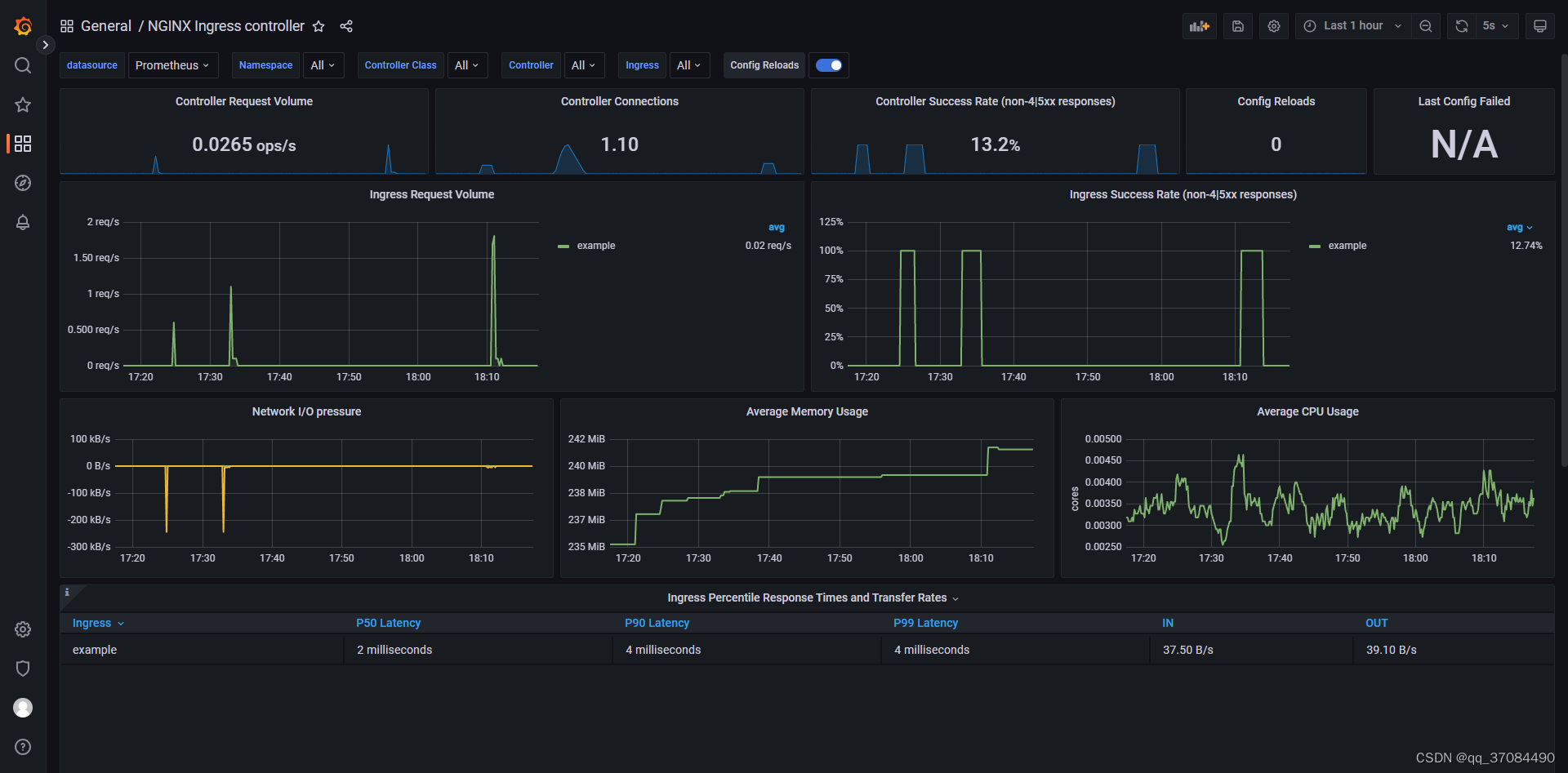Open the Configuration gear in the sidebar
Screen dimensions: 1568x773
click(23, 629)
